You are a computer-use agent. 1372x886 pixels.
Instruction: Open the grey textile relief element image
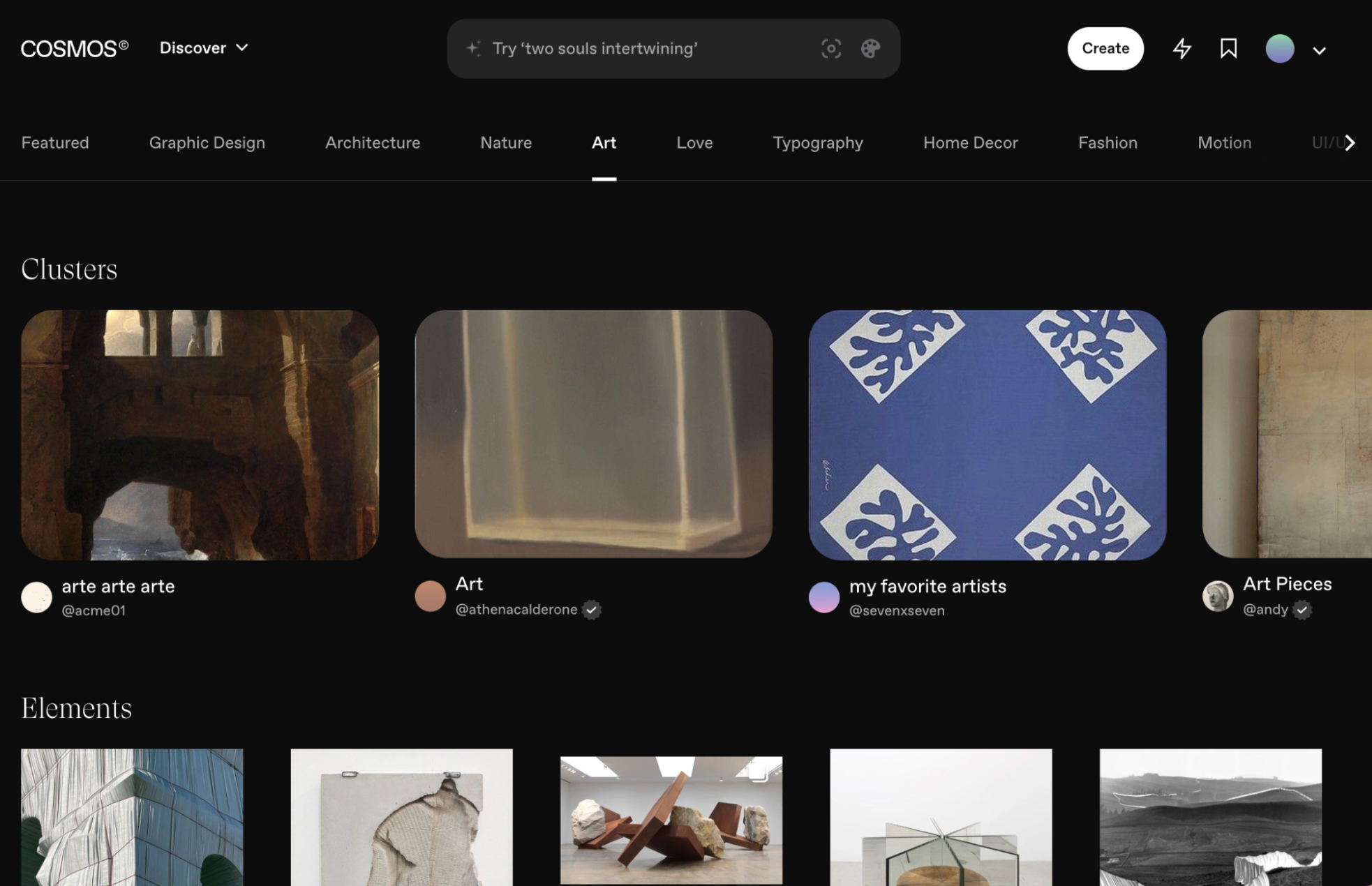tap(401, 817)
